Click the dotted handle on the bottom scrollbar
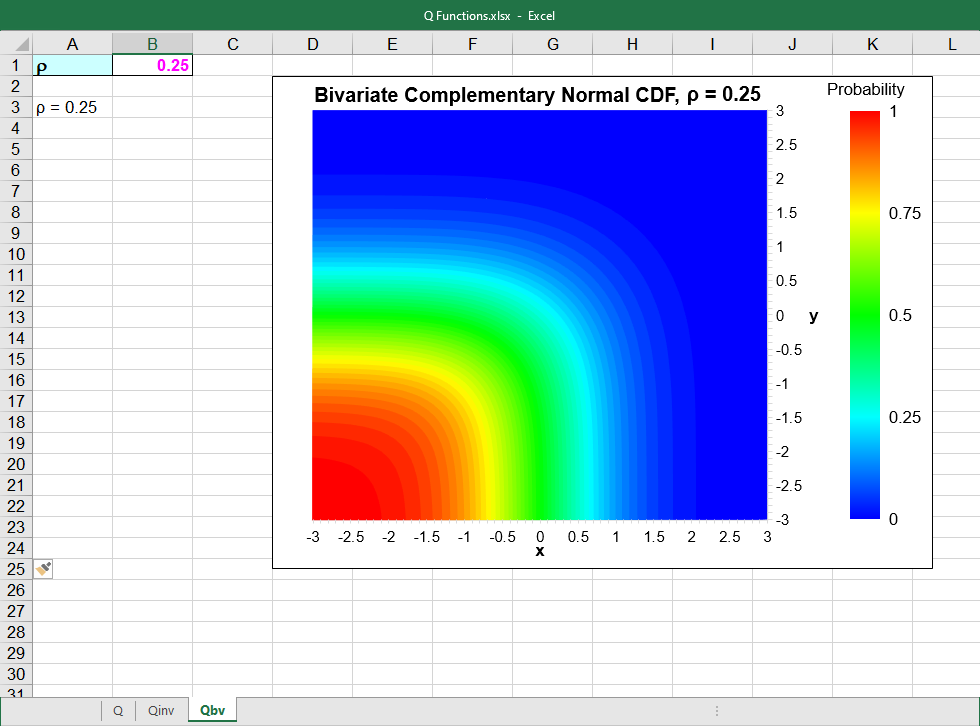This screenshot has width=980, height=726. [x=716, y=710]
